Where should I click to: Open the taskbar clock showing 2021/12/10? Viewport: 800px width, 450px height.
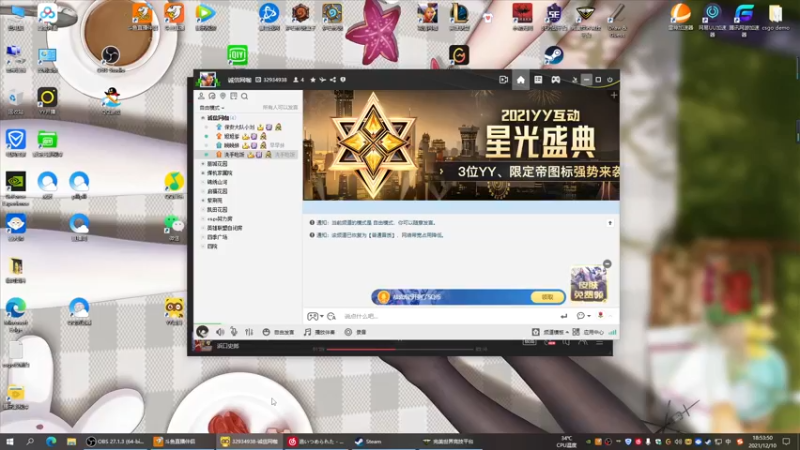pos(762,441)
